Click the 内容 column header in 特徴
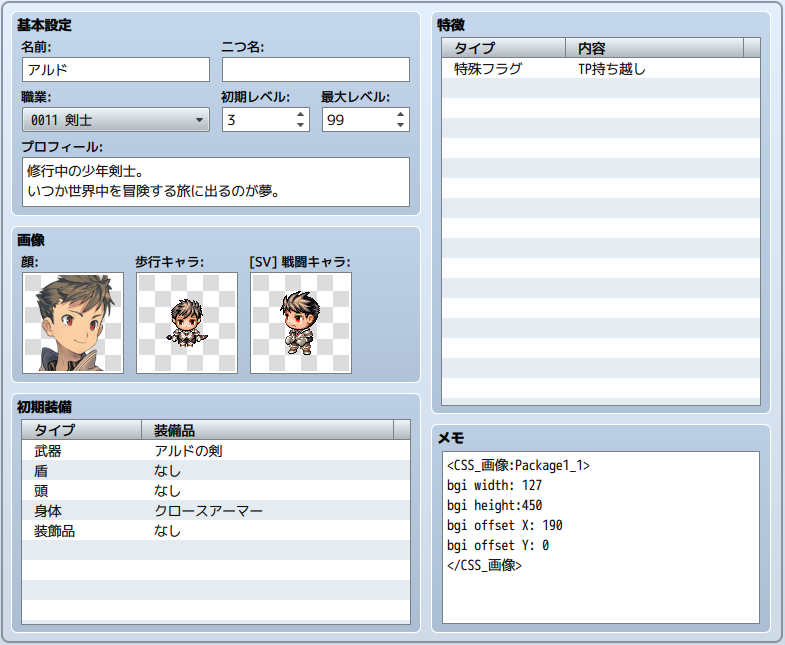 pyautogui.click(x=655, y=48)
